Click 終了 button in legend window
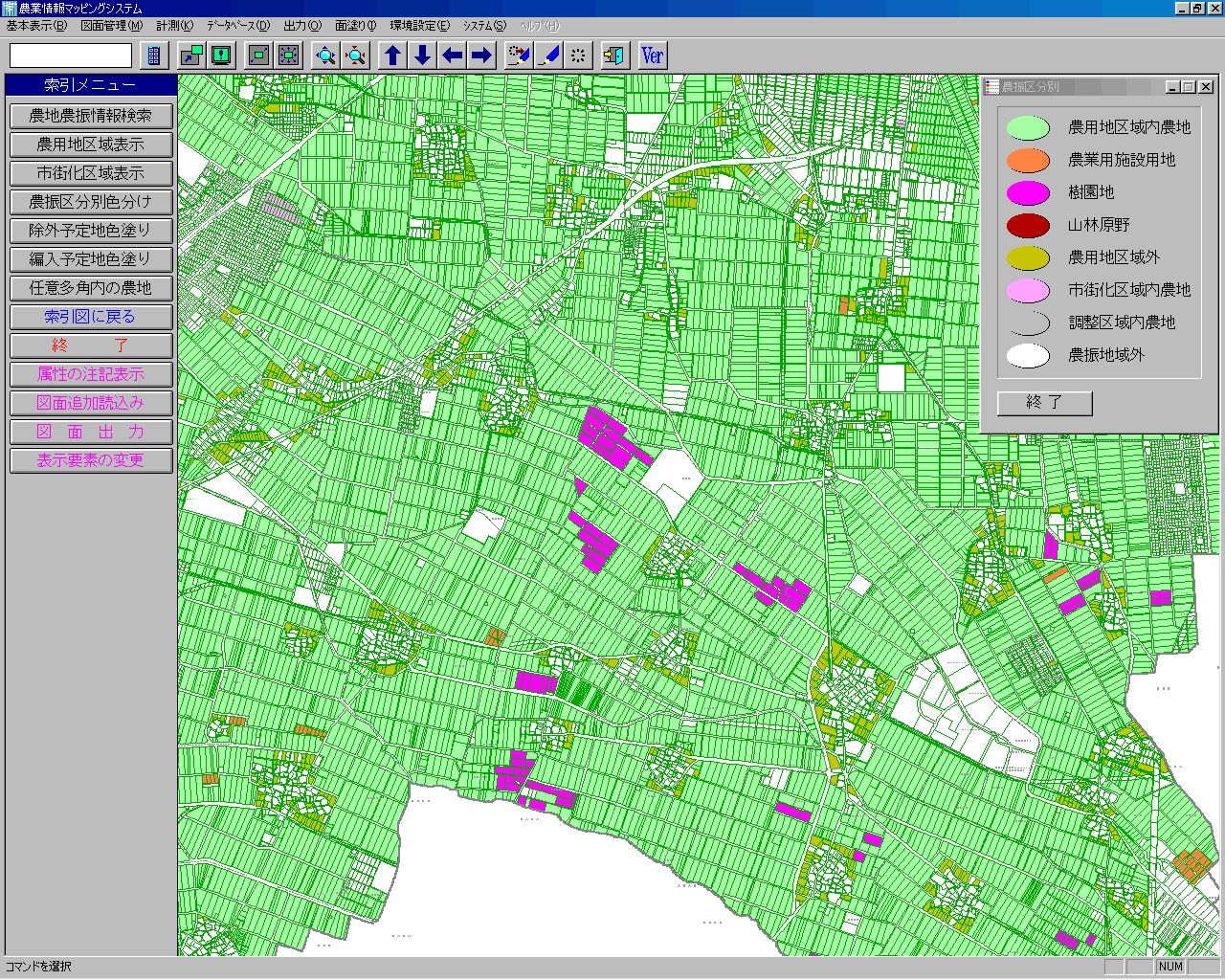Image resolution: width=1225 pixels, height=980 pixels. tap(1044, 403)
